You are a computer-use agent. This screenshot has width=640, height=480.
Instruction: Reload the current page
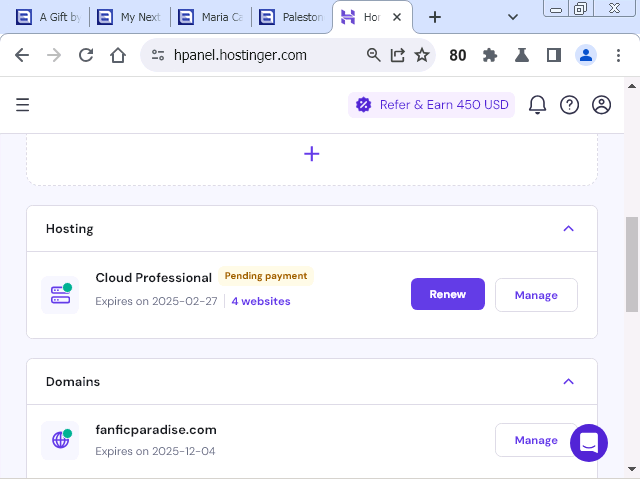[86, 55]
